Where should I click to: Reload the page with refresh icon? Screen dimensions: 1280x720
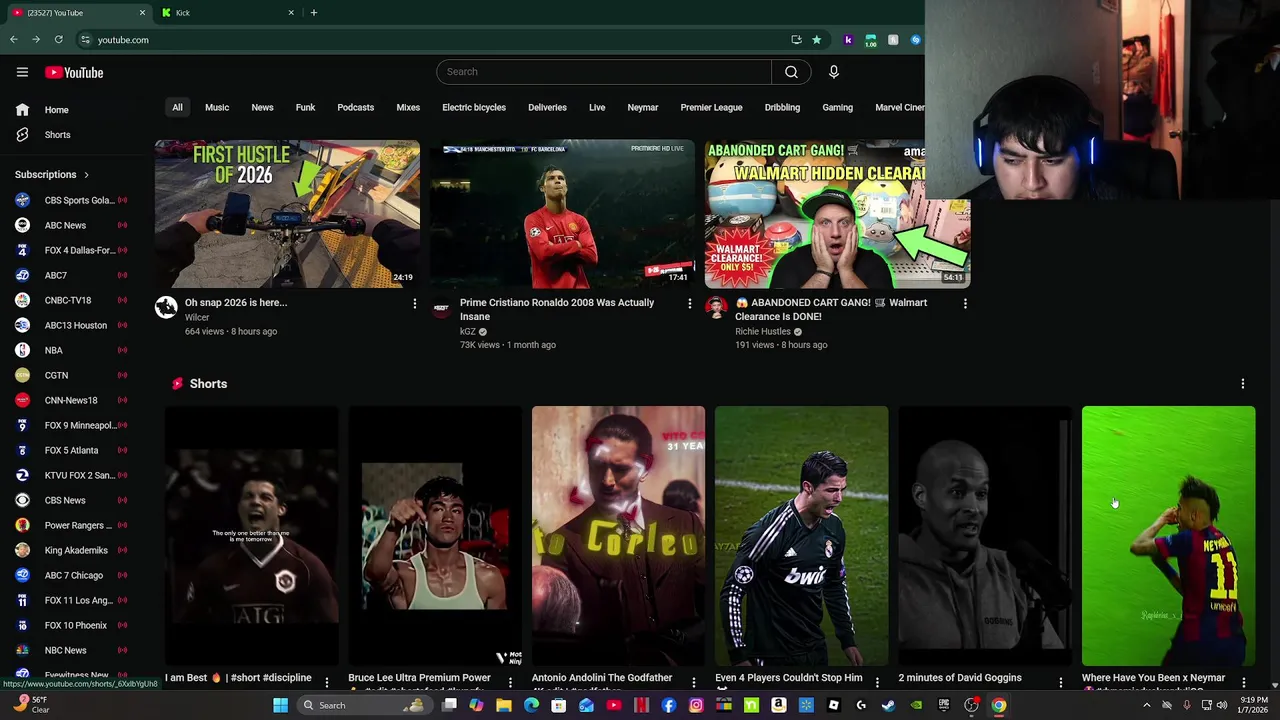pos(59,40)
